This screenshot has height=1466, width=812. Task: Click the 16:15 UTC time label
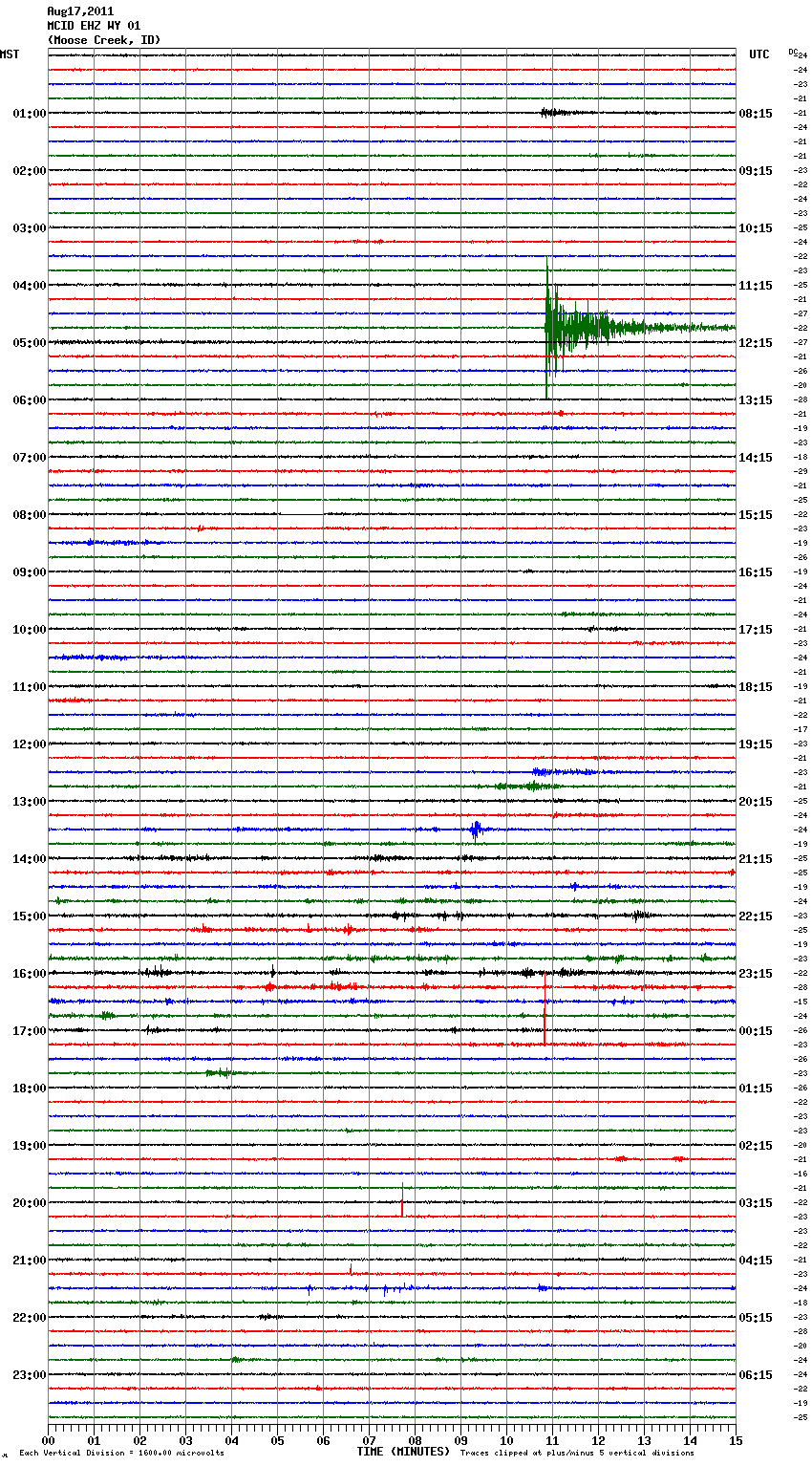pyautogui.click(x=756, y=572)
